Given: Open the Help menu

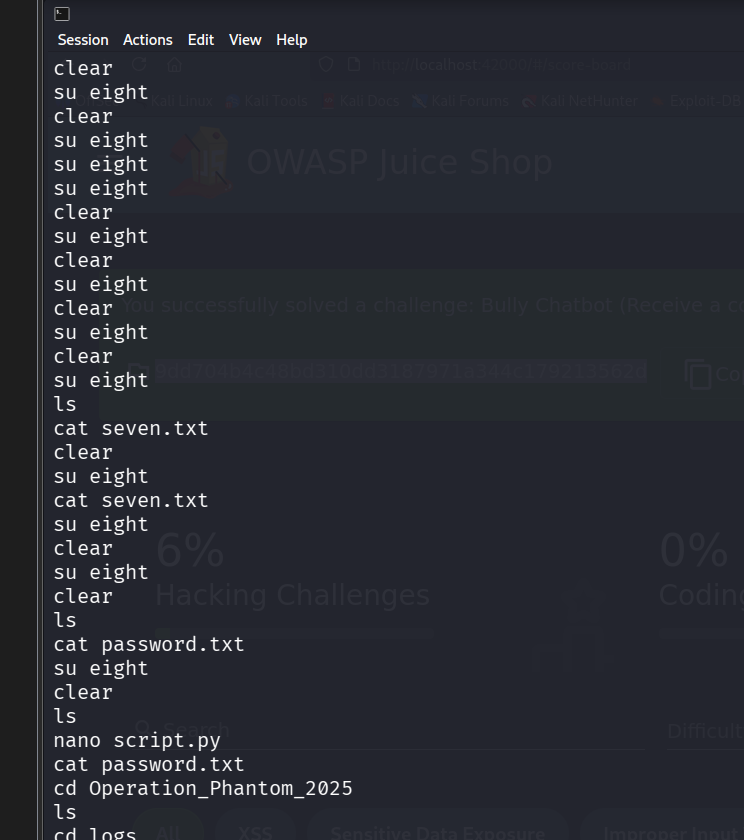Looking at the screenshot, I should (x=292, y=40).
